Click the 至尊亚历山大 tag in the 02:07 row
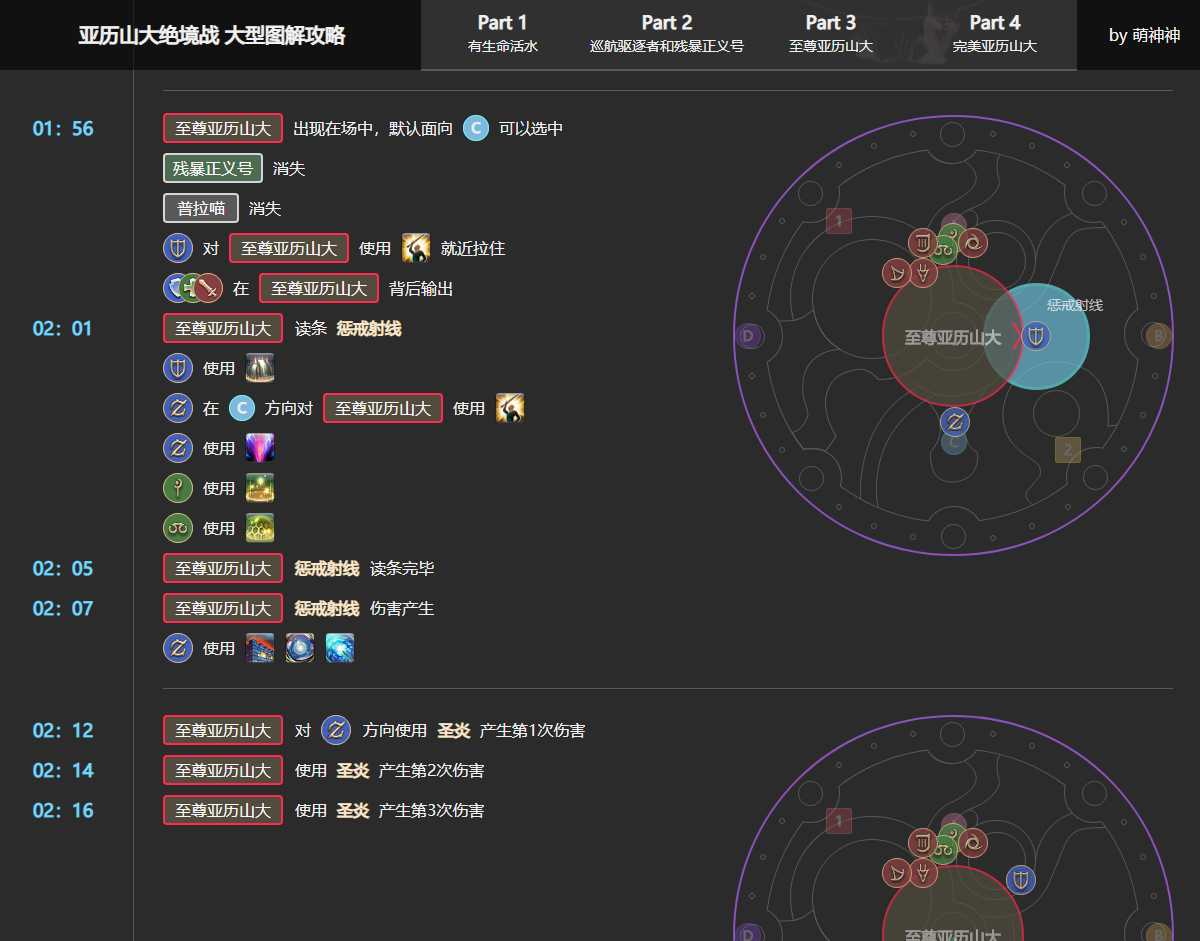 [x=223, y=608]
